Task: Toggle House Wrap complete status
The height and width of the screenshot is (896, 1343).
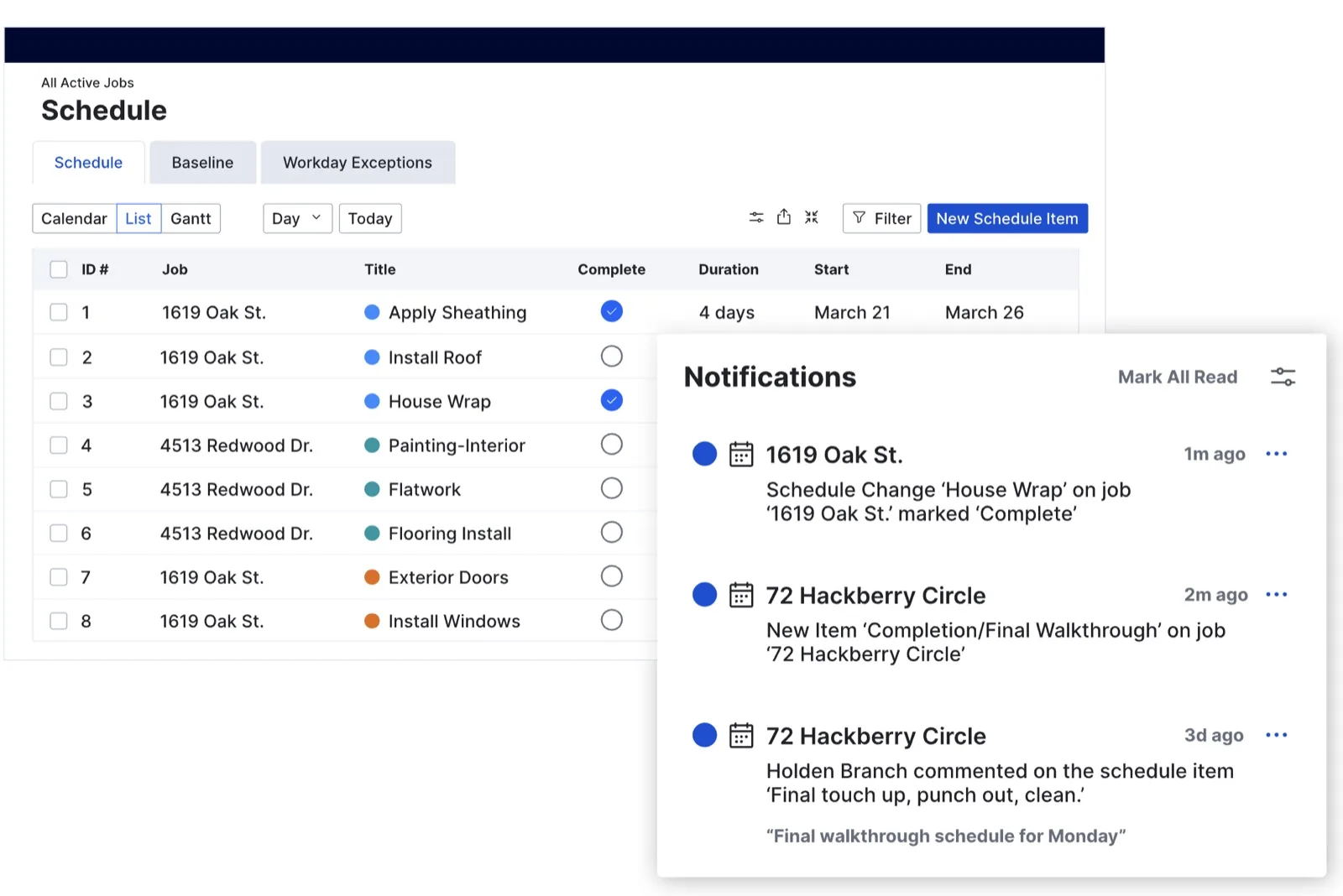Action: 612,400
